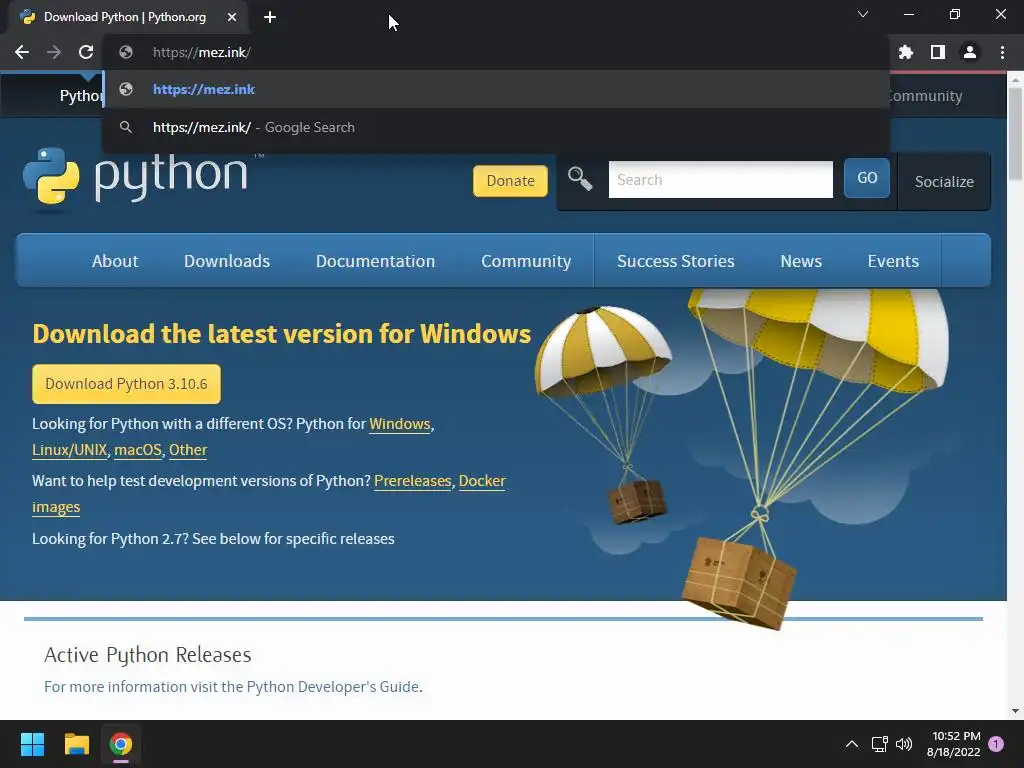
Task: Click the GO search button
Action: pyautogui.click(x=867, y=178)
